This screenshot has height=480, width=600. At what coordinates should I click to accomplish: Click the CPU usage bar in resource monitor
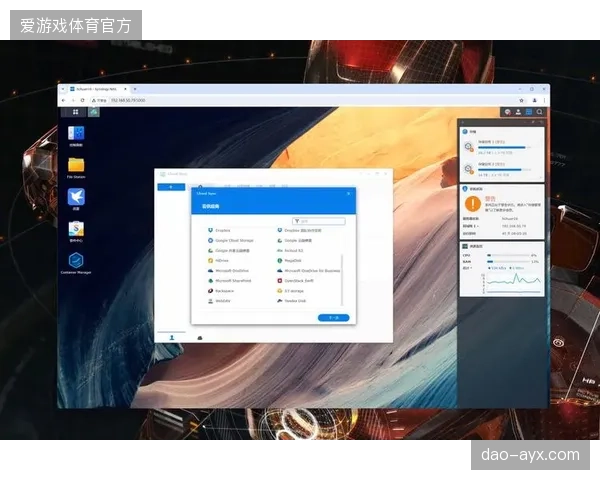pyautogui.click(x=508, y=255)
